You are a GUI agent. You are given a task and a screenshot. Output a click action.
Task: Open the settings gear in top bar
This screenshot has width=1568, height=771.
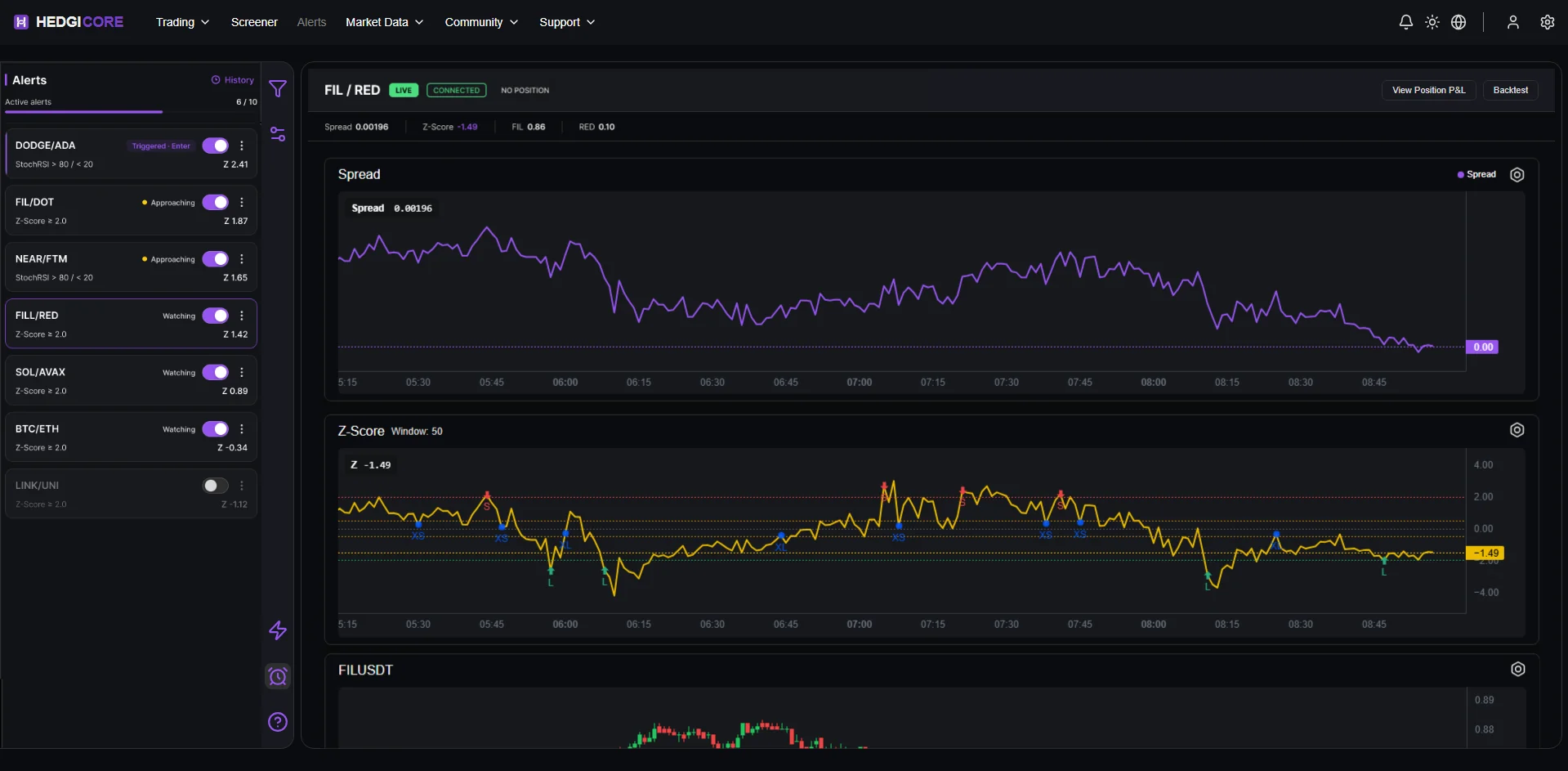1547,22
